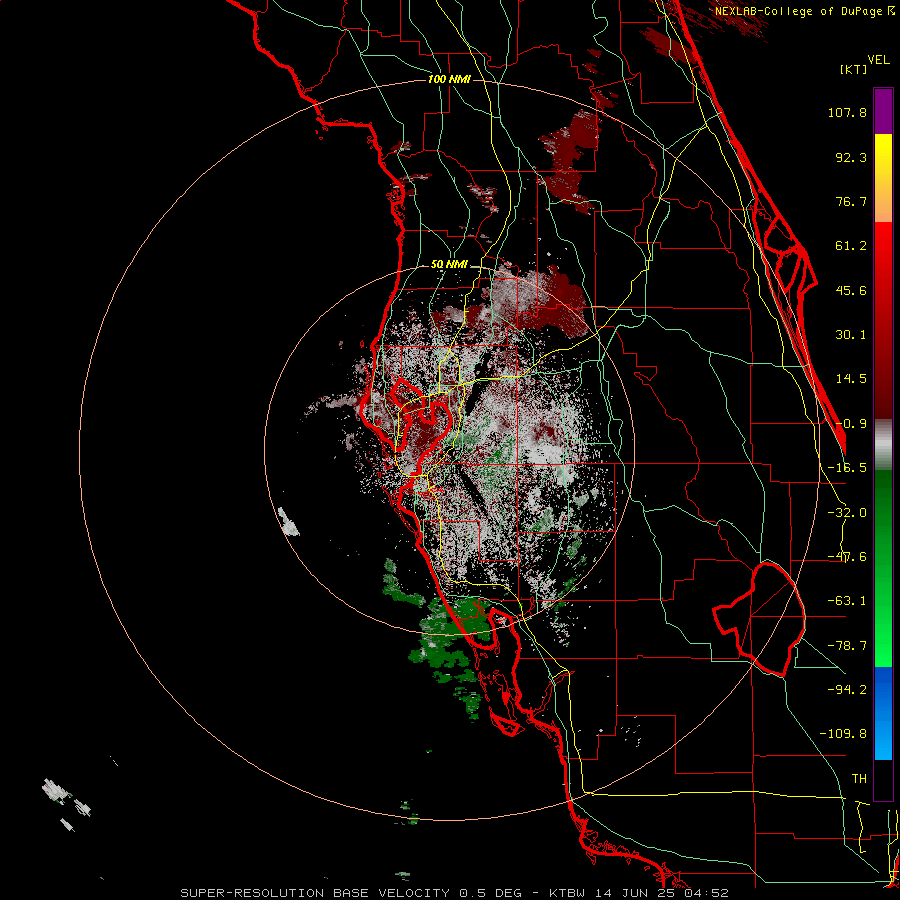The height and width of the screenshot is (900, 900).
Task: Pick the purple segment of the velocity color bar
Action: point(883,111)
